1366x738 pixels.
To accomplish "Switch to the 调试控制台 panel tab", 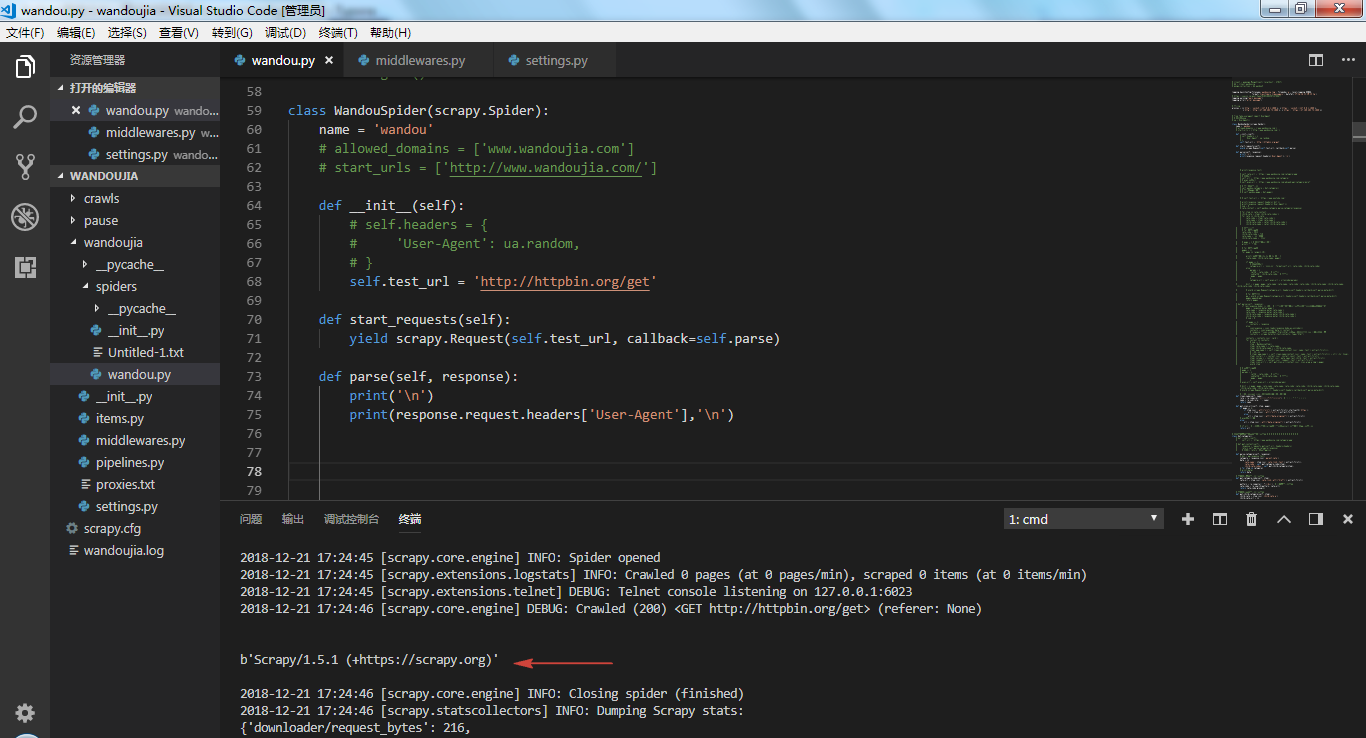I will (x=351, y=519).
